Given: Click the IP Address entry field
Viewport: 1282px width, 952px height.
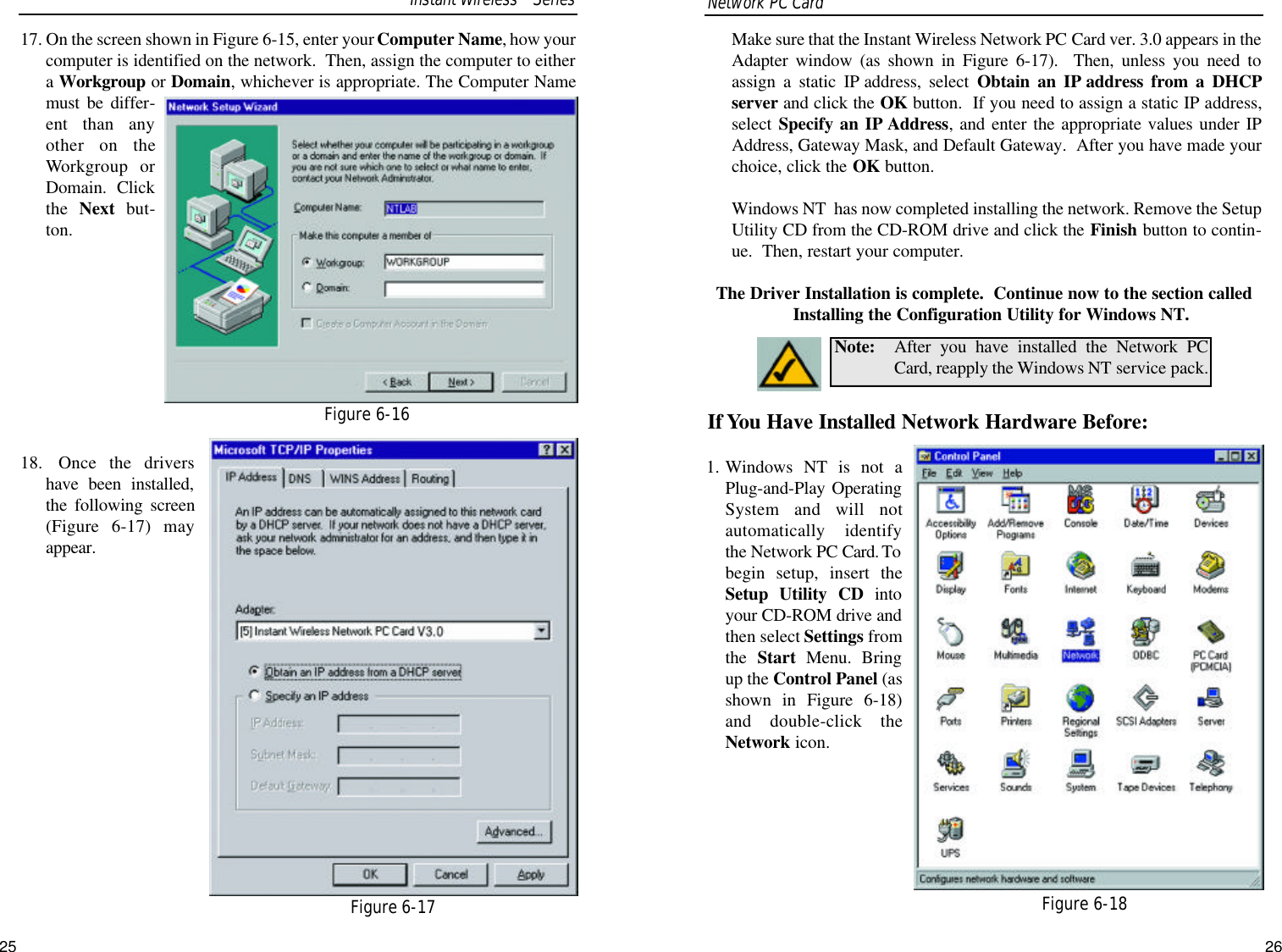Looking at the screenshot, I should (399, 723).
